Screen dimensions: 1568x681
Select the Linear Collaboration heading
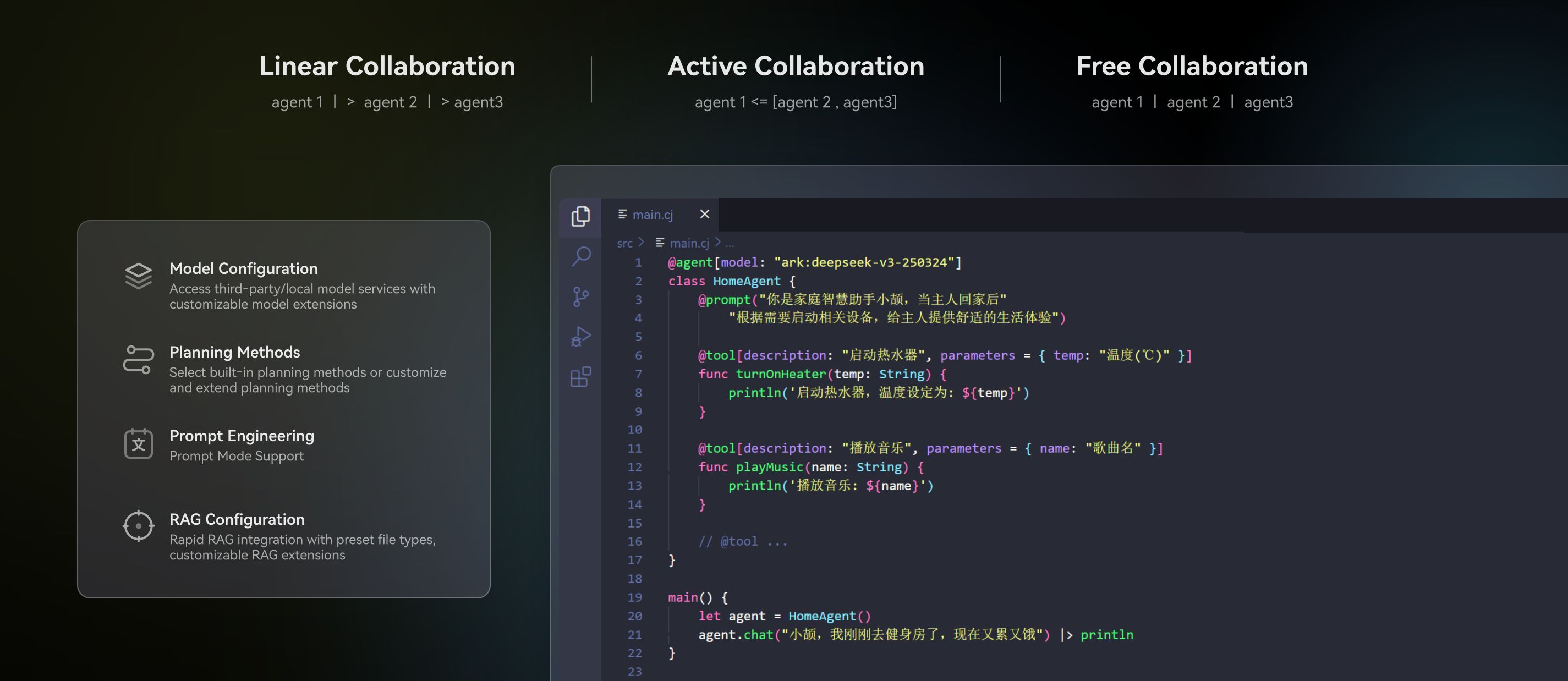click(x=387, y=65)
